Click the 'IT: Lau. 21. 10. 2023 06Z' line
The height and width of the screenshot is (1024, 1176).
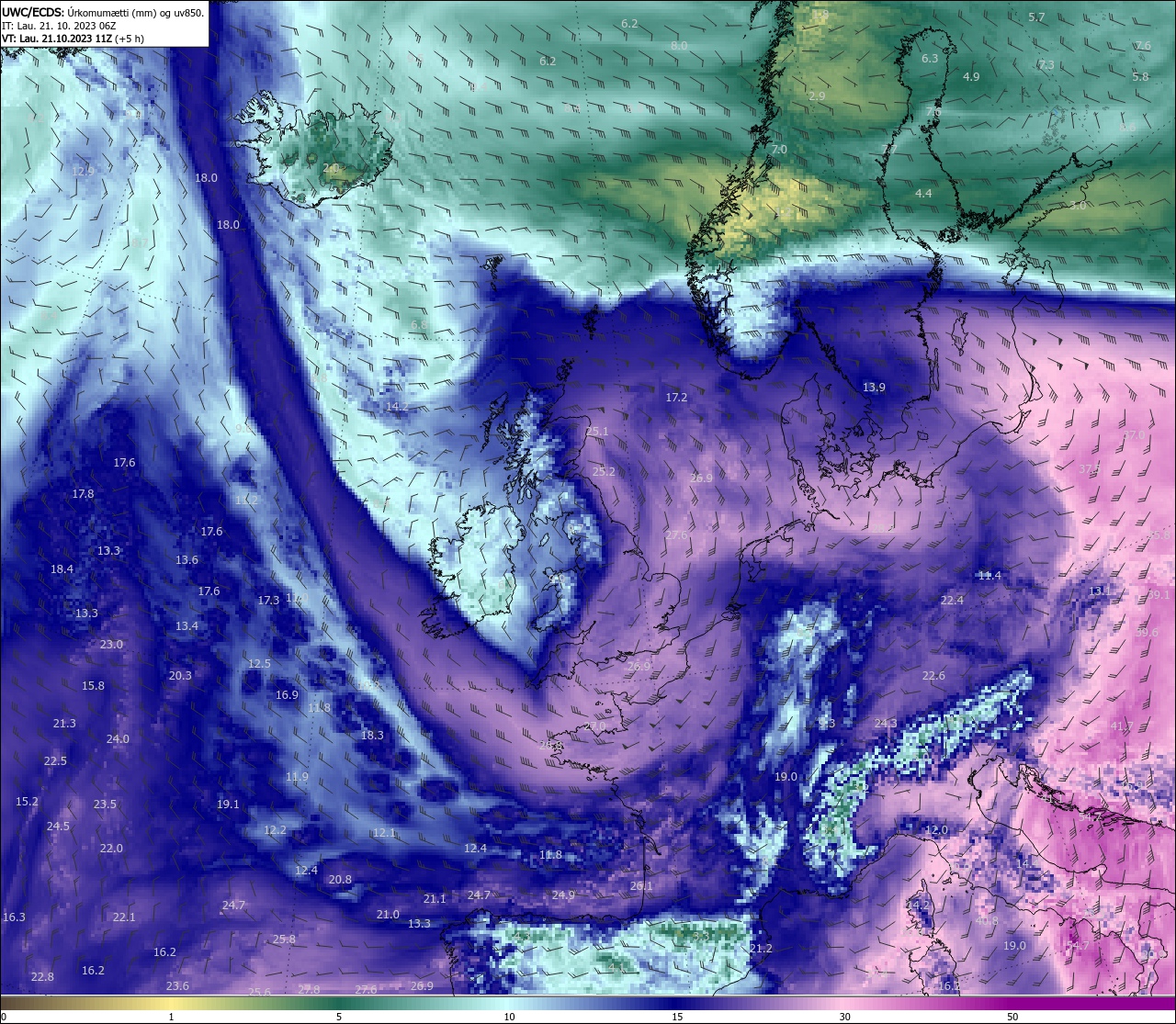[60, 26]
